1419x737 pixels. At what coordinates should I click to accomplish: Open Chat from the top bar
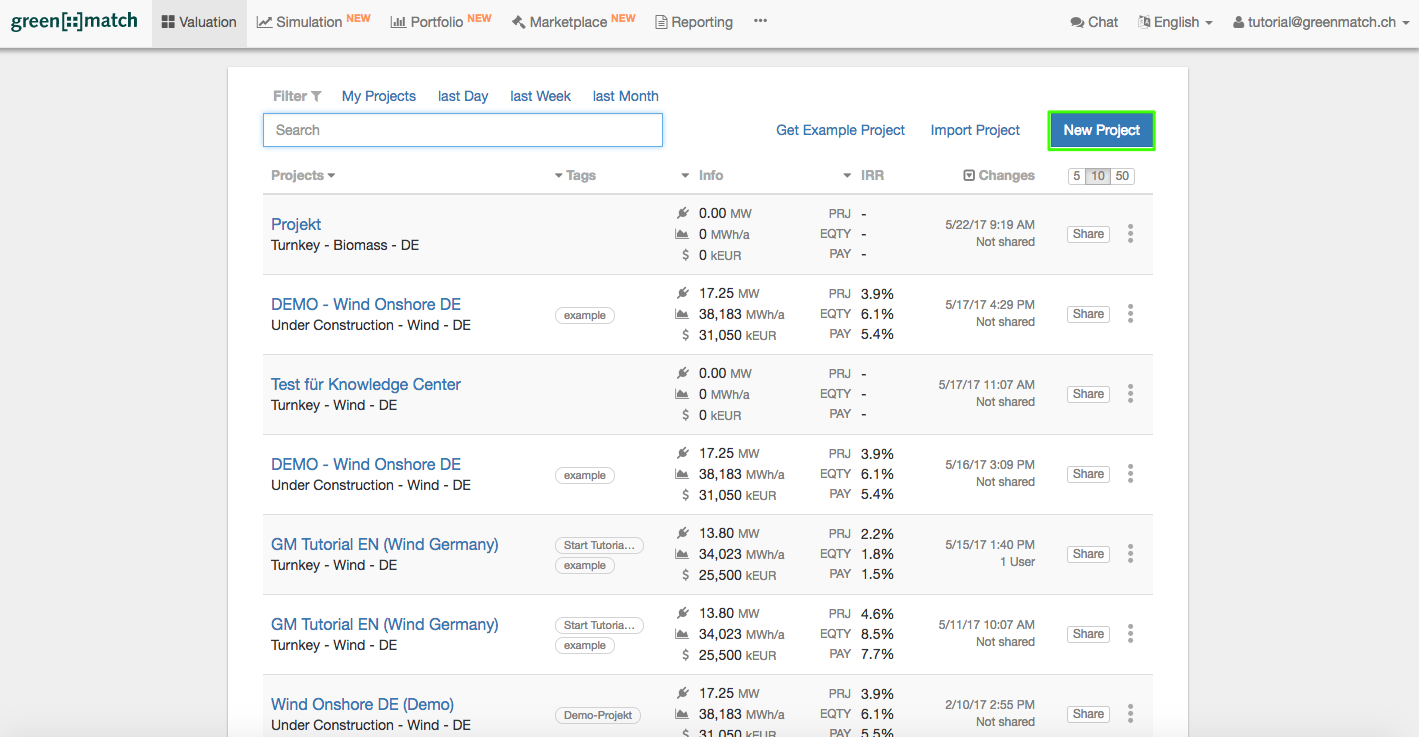click(1094, 22)
